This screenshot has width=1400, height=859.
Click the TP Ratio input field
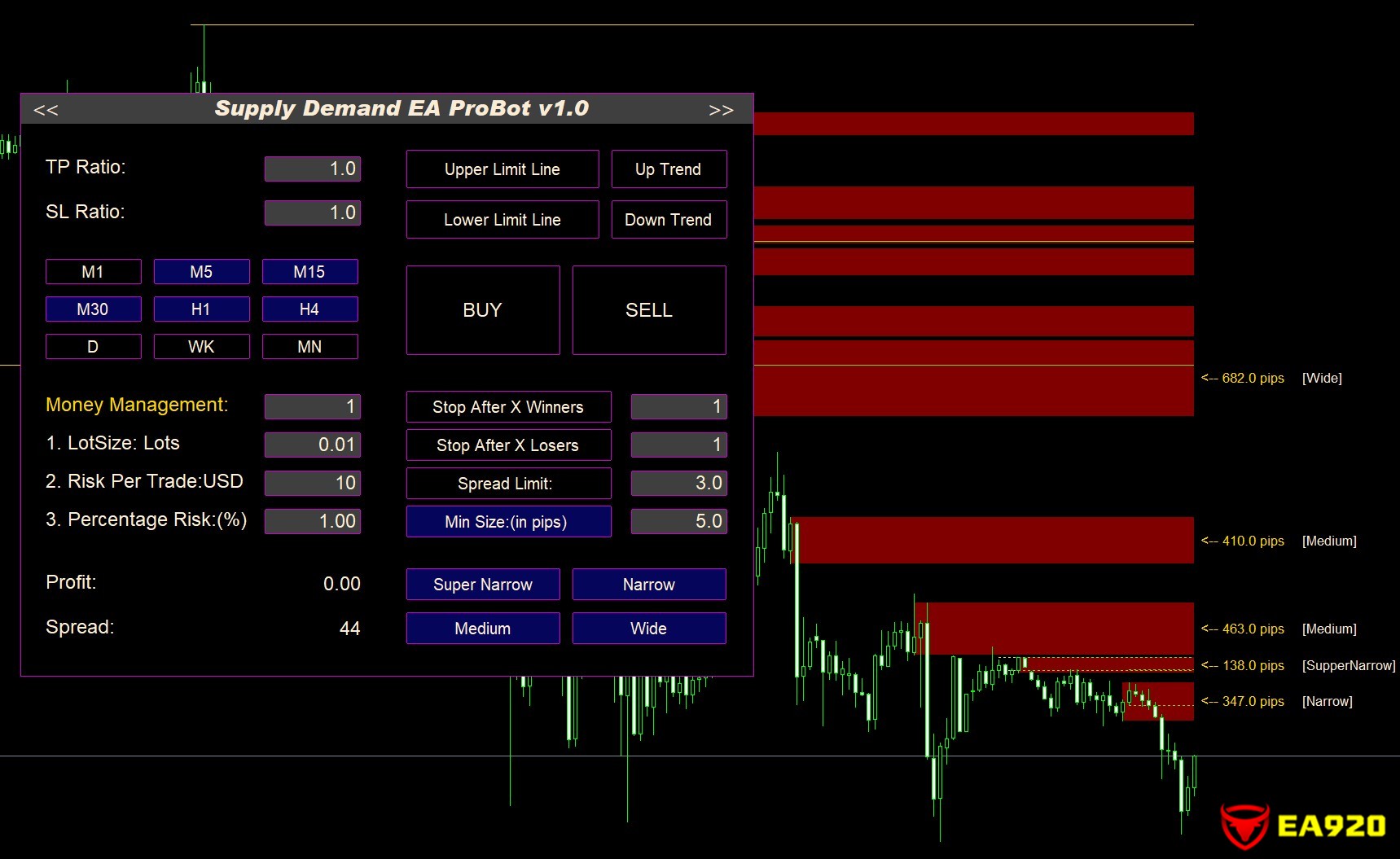(x=313, y=169)
